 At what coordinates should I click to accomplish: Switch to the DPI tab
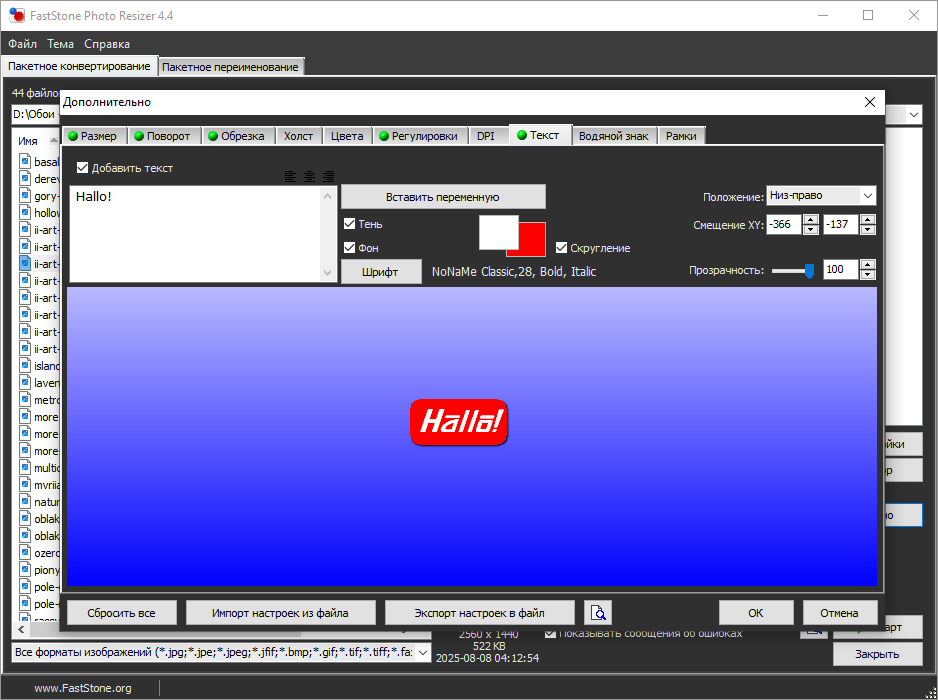[486, 136]
